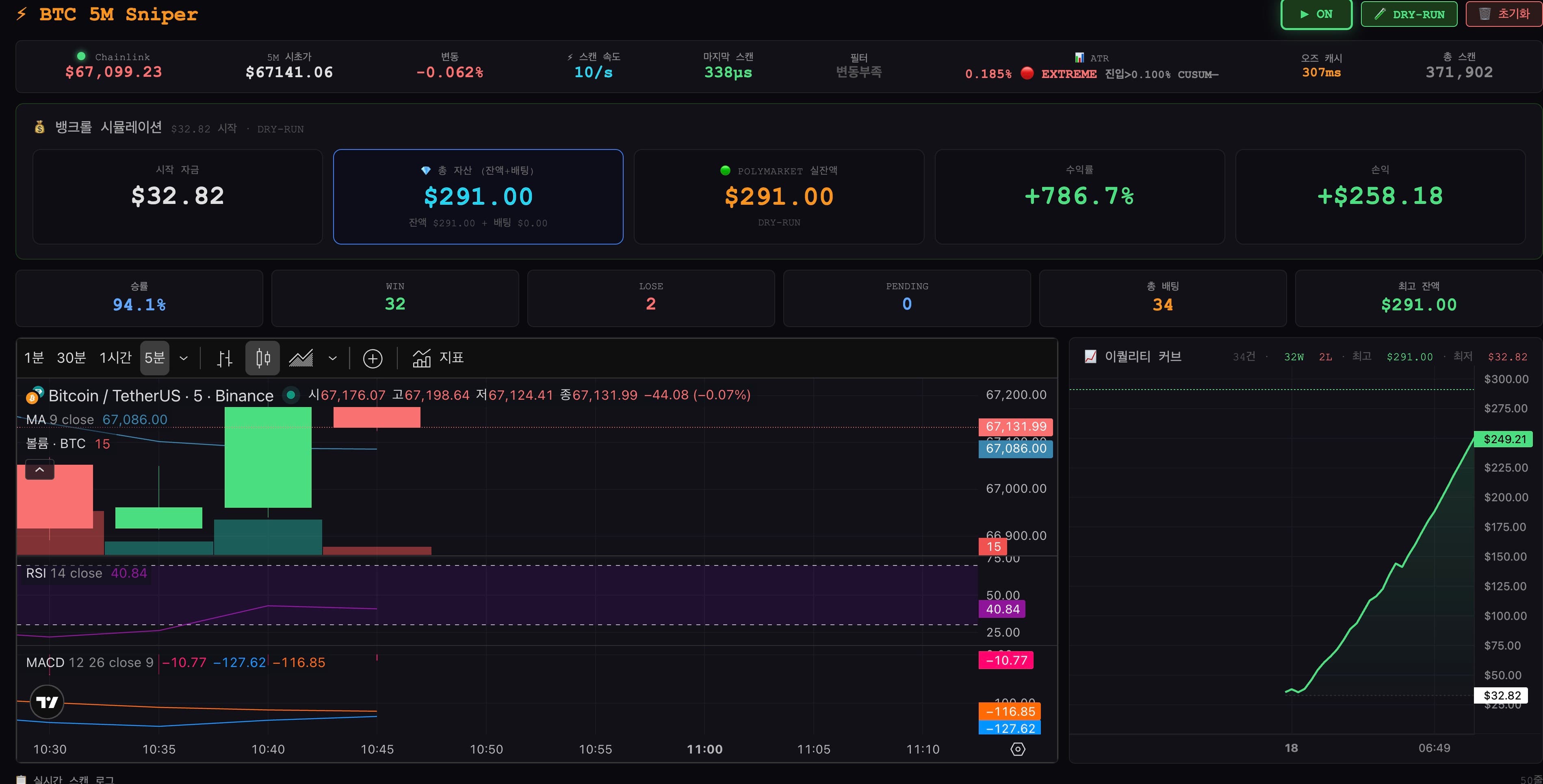This screenshot has width=1543, height=784.
Task: Click the 초기화 reset button
Action: click(1504, 14)
